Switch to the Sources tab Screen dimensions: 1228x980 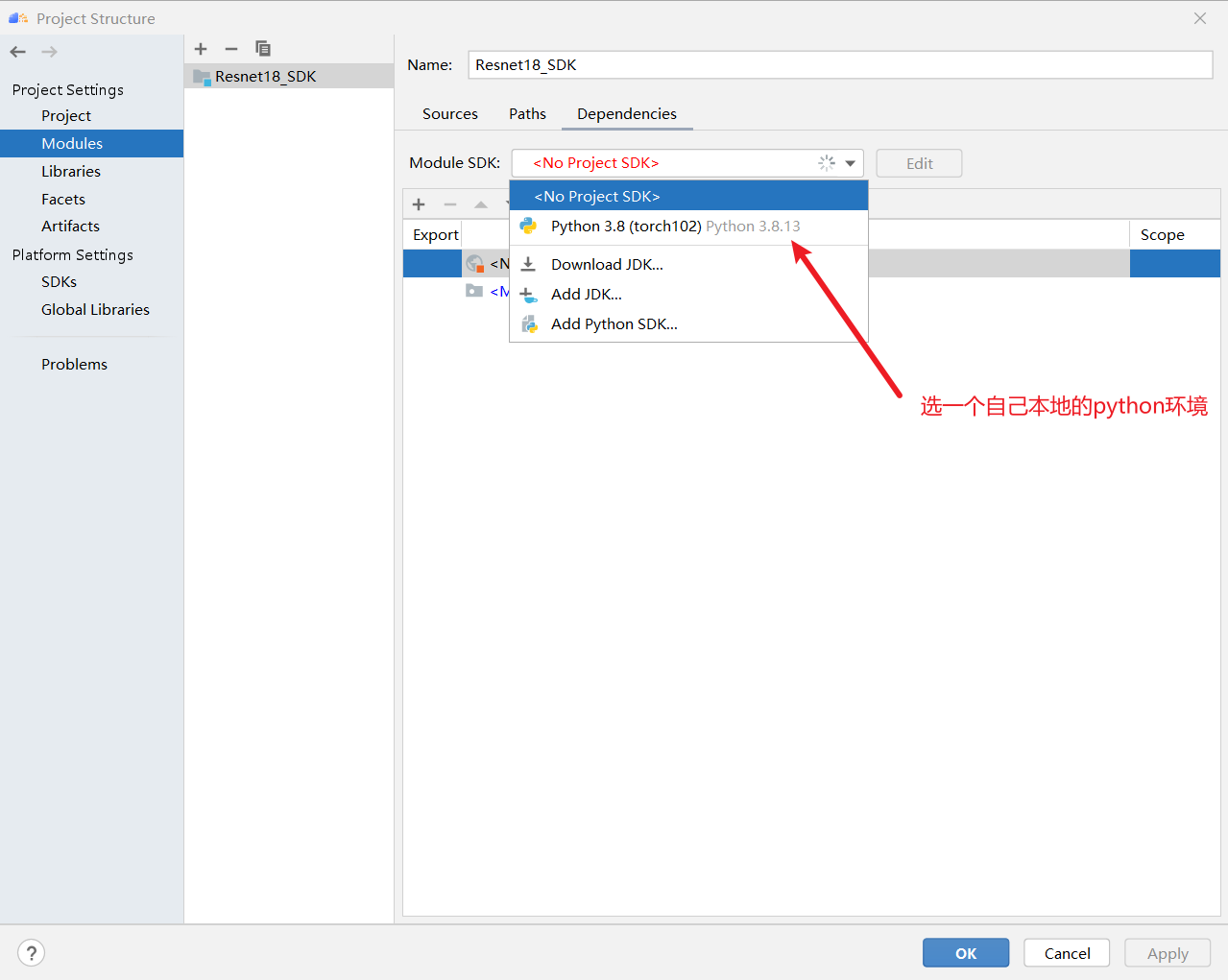click(450, 113)
